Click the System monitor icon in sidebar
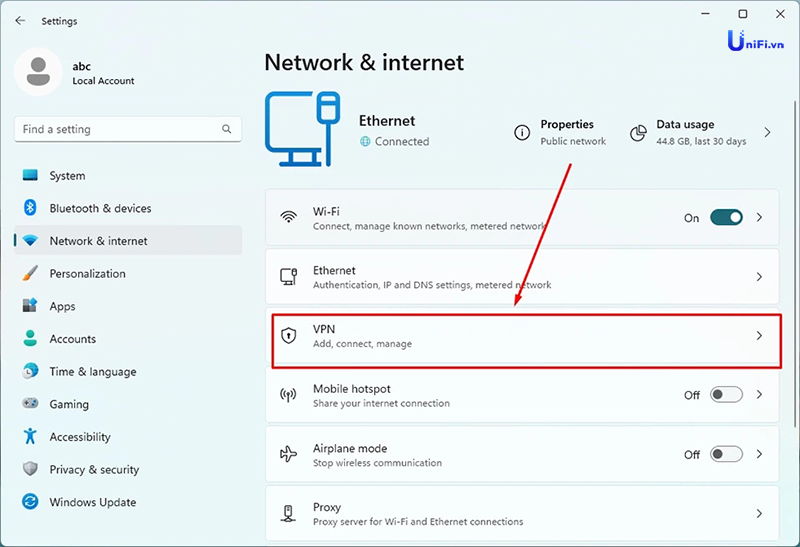This screenshot has width=800, height=547. tap(30, 175)
